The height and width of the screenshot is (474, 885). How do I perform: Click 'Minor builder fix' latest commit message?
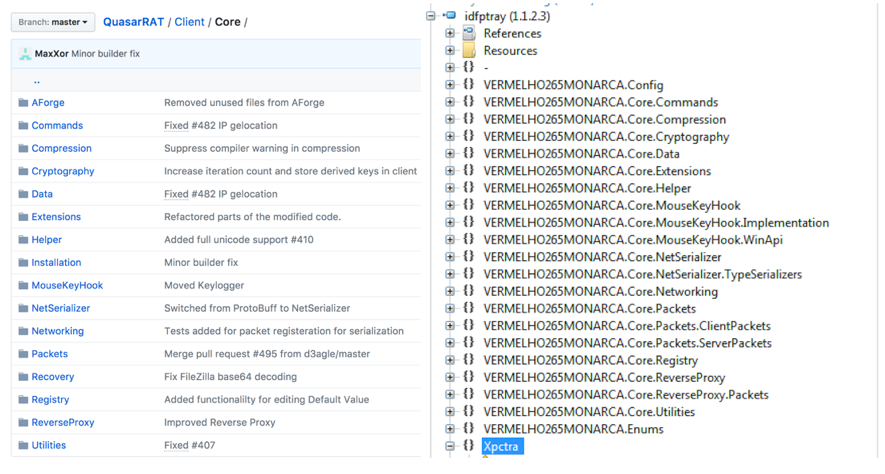[106, 54]
